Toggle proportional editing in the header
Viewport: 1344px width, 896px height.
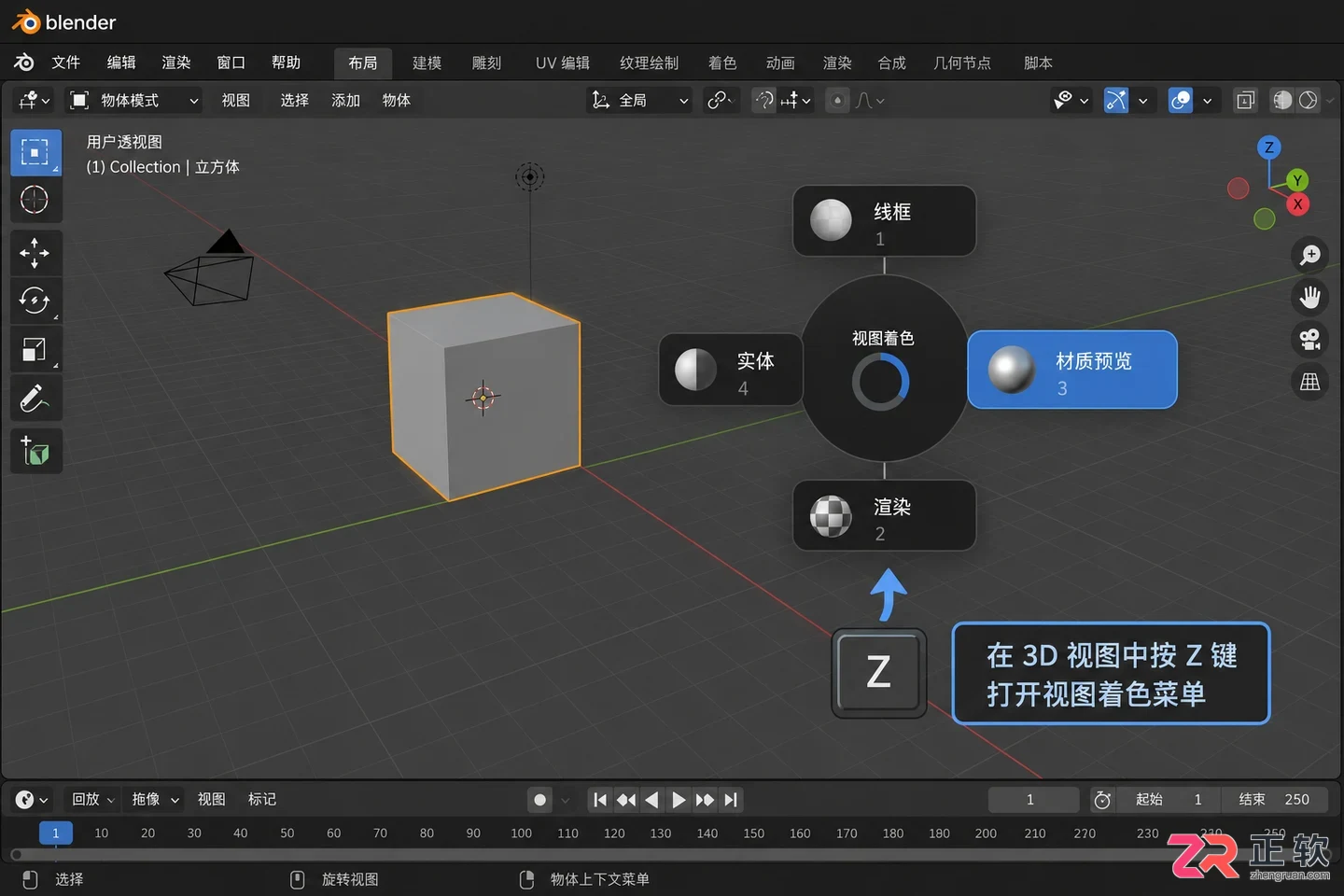837,100
